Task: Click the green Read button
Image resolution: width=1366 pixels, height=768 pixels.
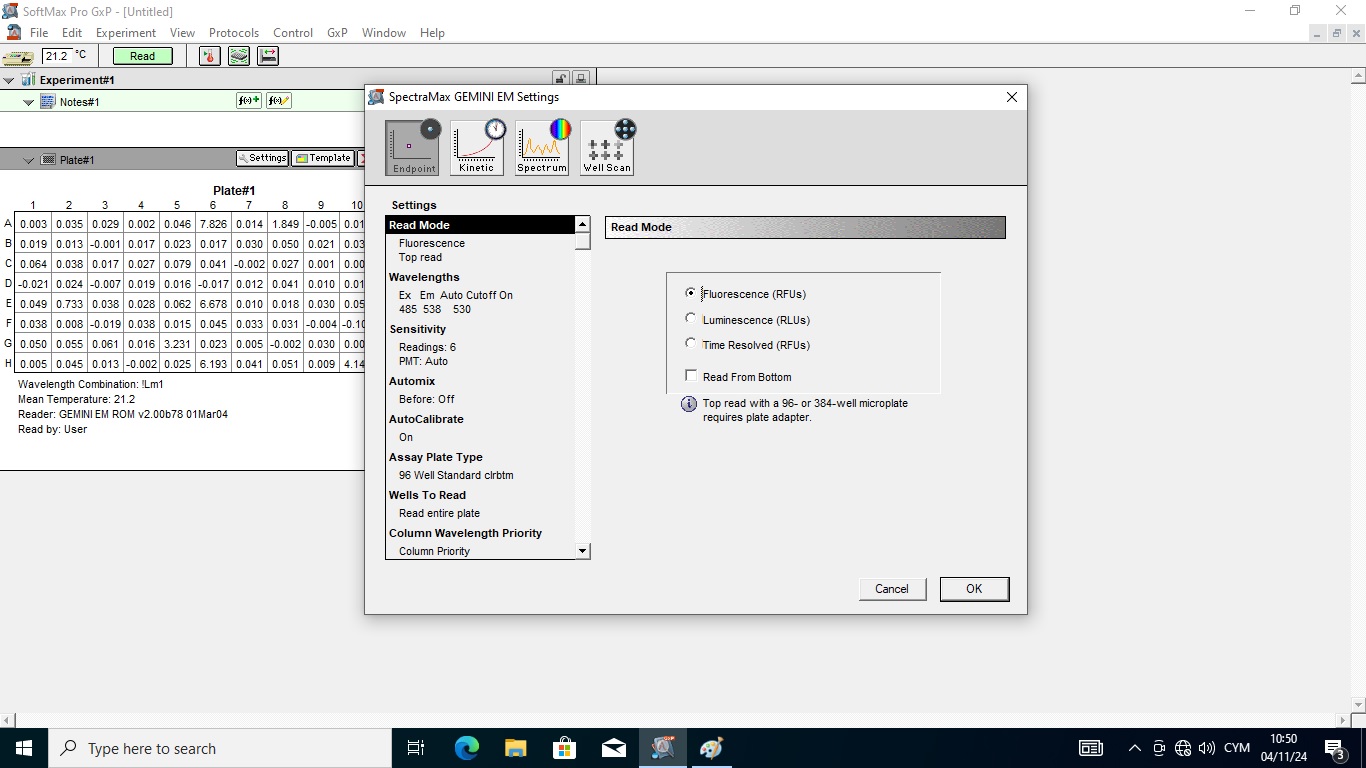Action: [143, 56]
